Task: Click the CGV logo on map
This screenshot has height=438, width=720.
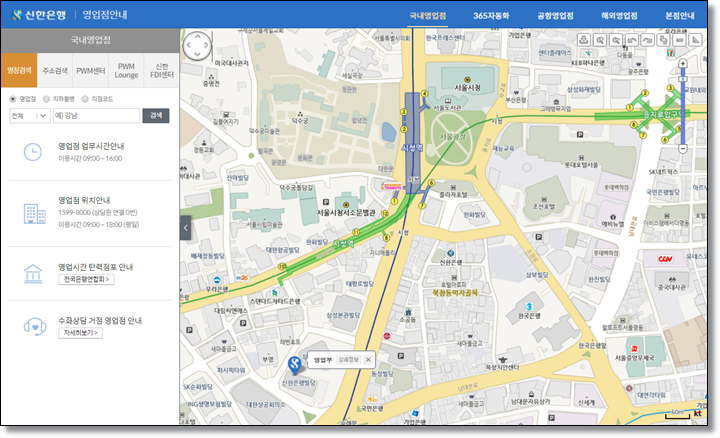Action: click(x=665, y=259)
